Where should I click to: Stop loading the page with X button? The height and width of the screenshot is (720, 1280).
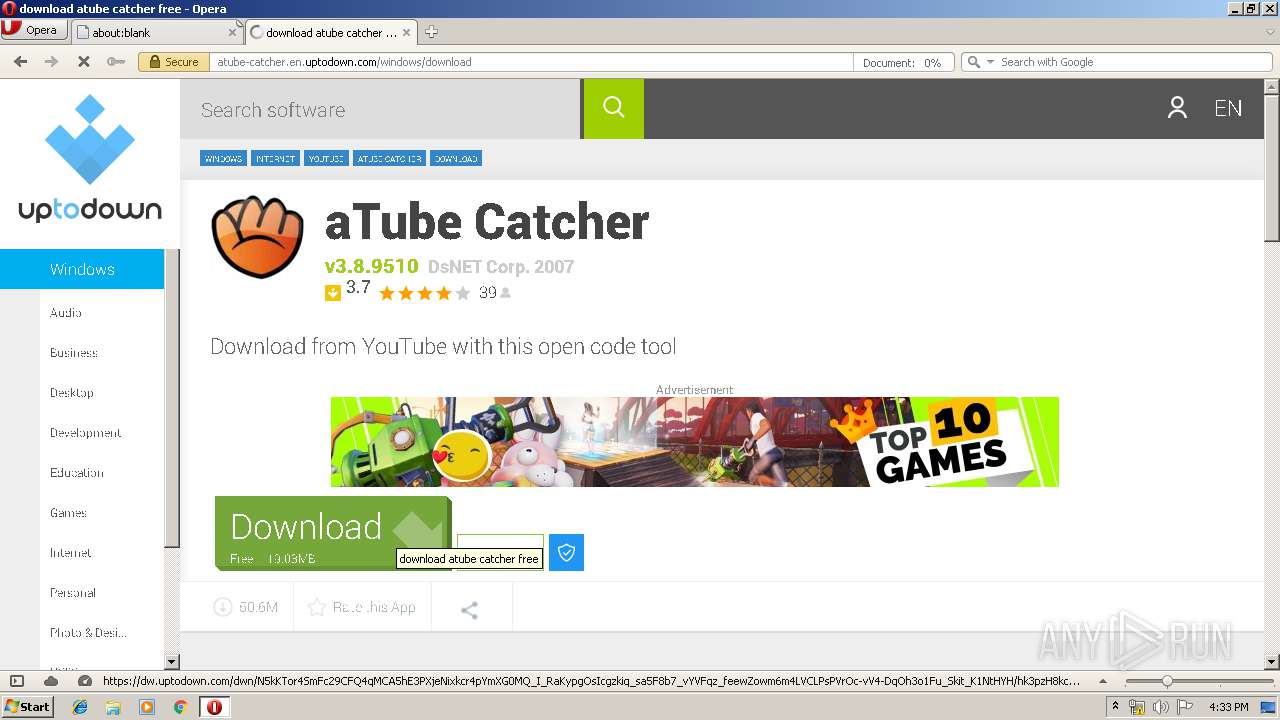[x=84, y=61]
